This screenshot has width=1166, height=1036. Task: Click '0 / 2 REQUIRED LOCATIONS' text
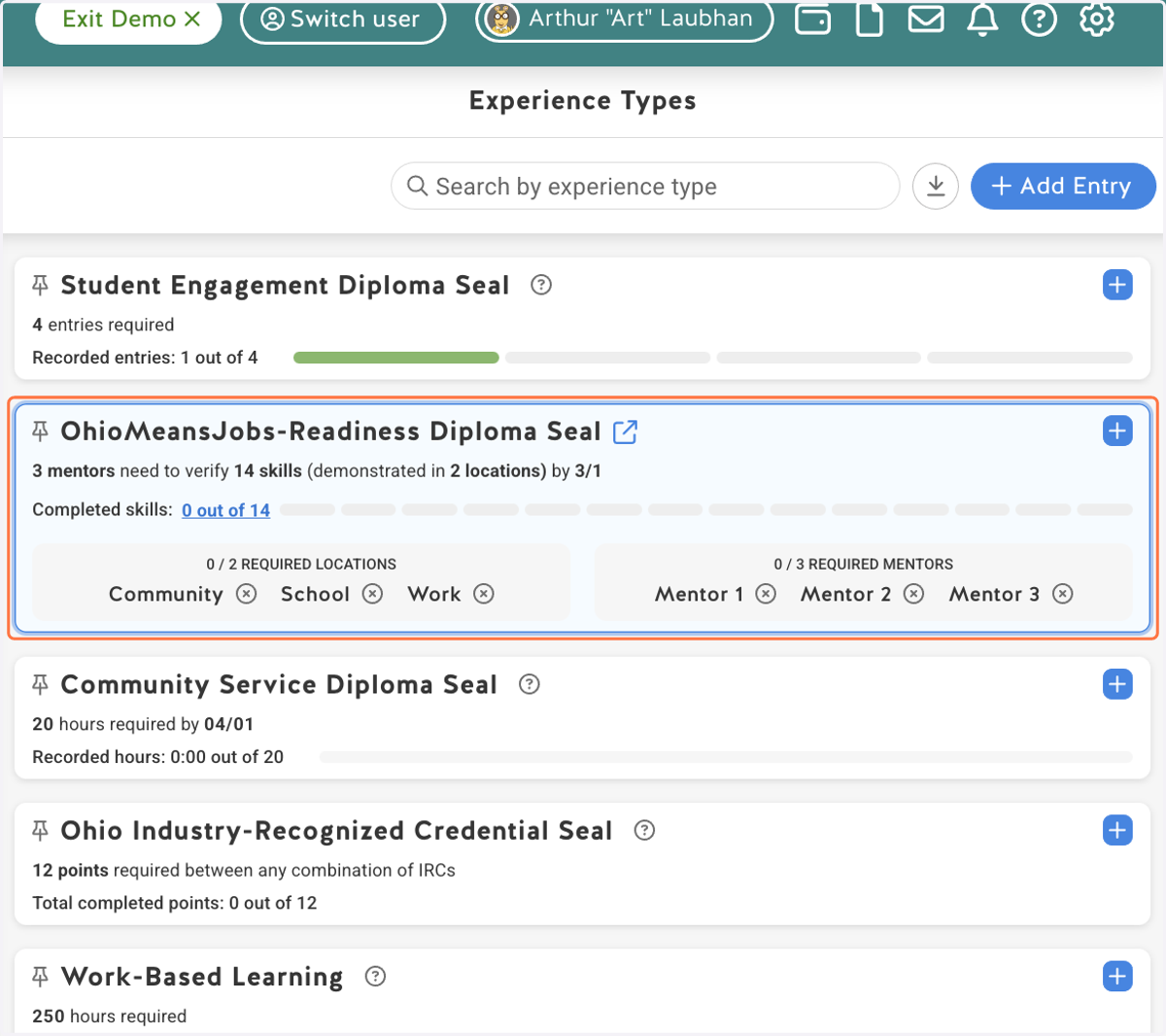pyautogui.click(x=301, y=564)
